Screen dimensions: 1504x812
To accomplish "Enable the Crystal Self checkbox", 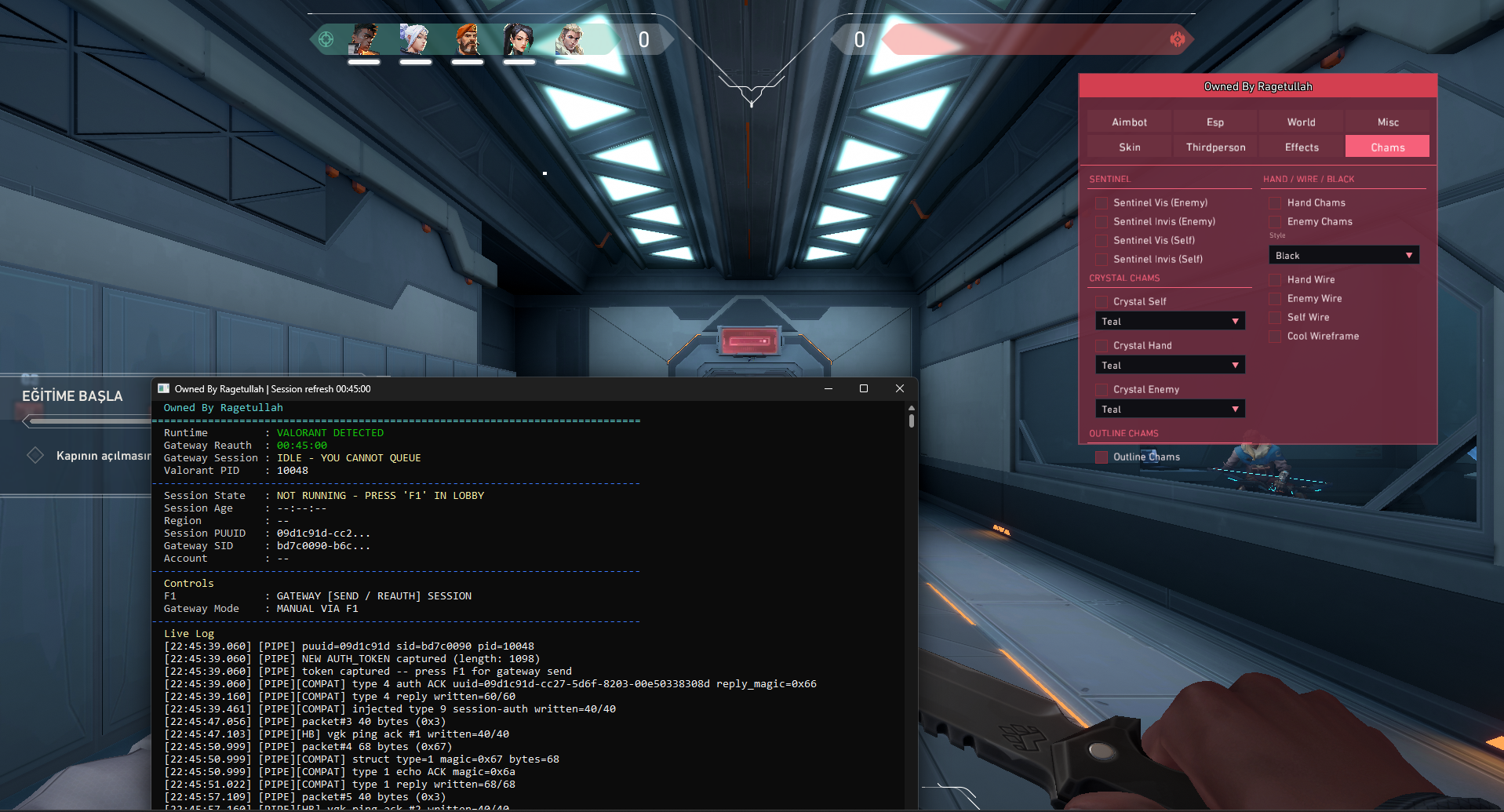I will [1102, 301].
